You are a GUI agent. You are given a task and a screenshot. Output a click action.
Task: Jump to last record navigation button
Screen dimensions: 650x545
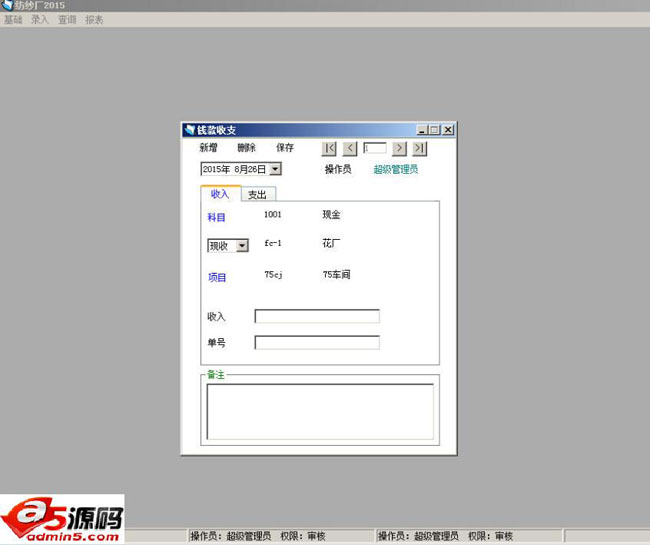tap(420, 148)
